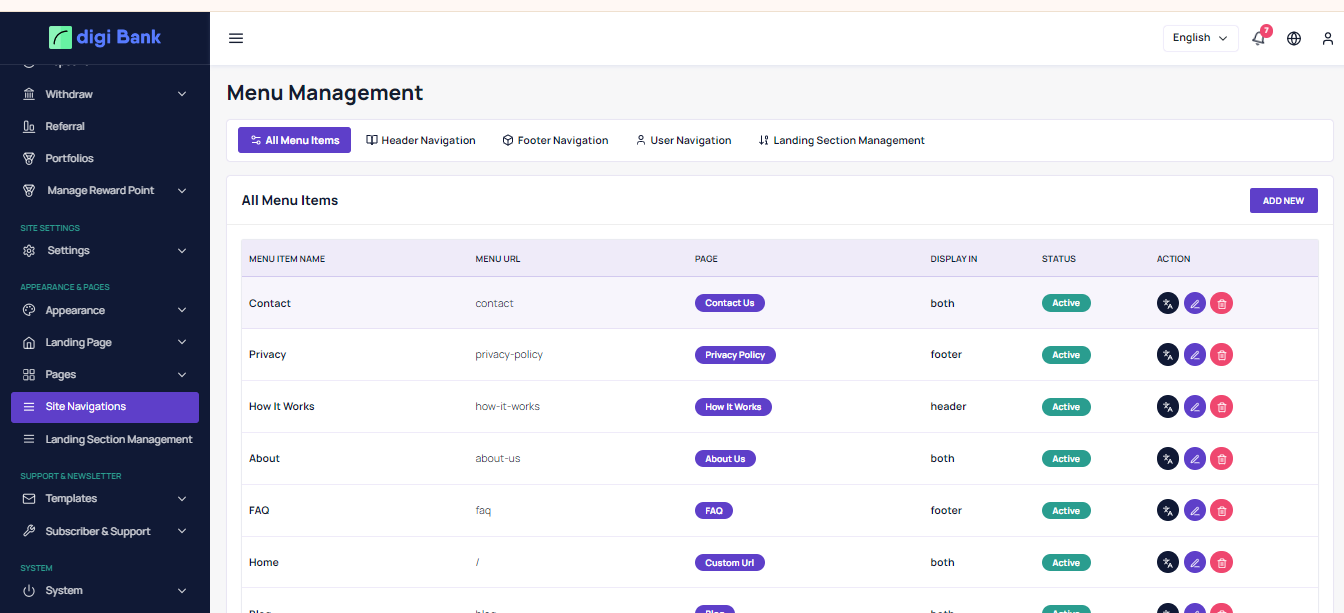
Task: Click the globe icon in header
Action: tap(1294, 38)
